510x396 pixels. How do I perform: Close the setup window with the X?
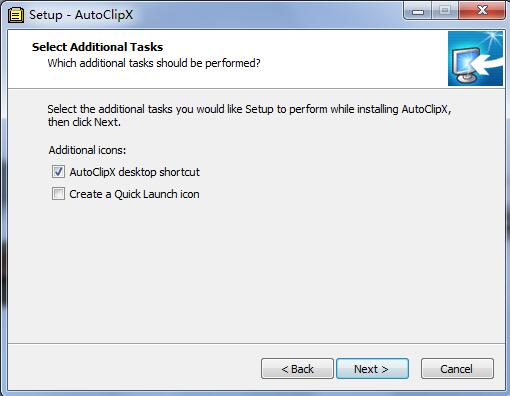[x=482, y=11]
